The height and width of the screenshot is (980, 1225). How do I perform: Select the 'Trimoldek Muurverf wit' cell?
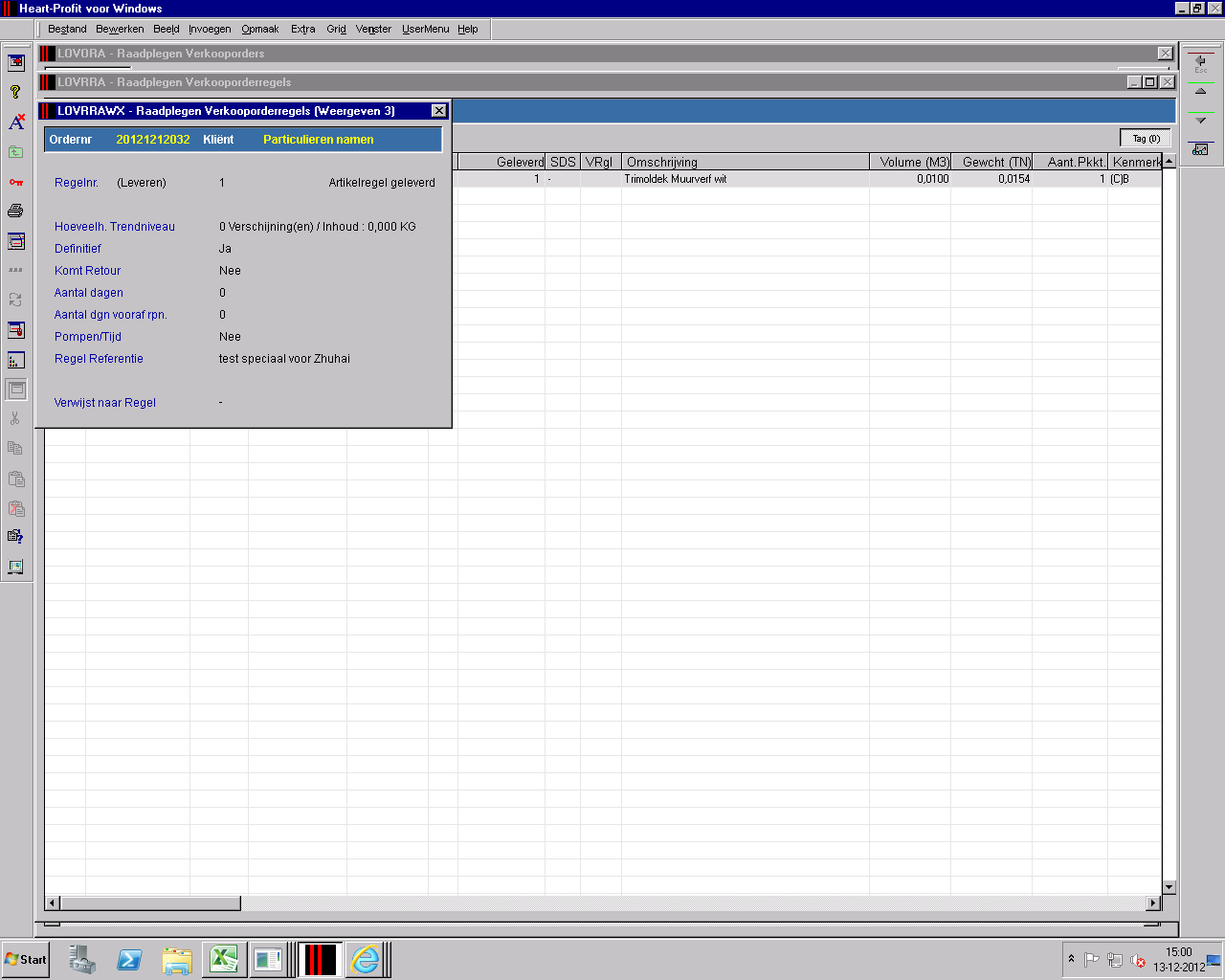pyautogui.click(x=746, y=179)
